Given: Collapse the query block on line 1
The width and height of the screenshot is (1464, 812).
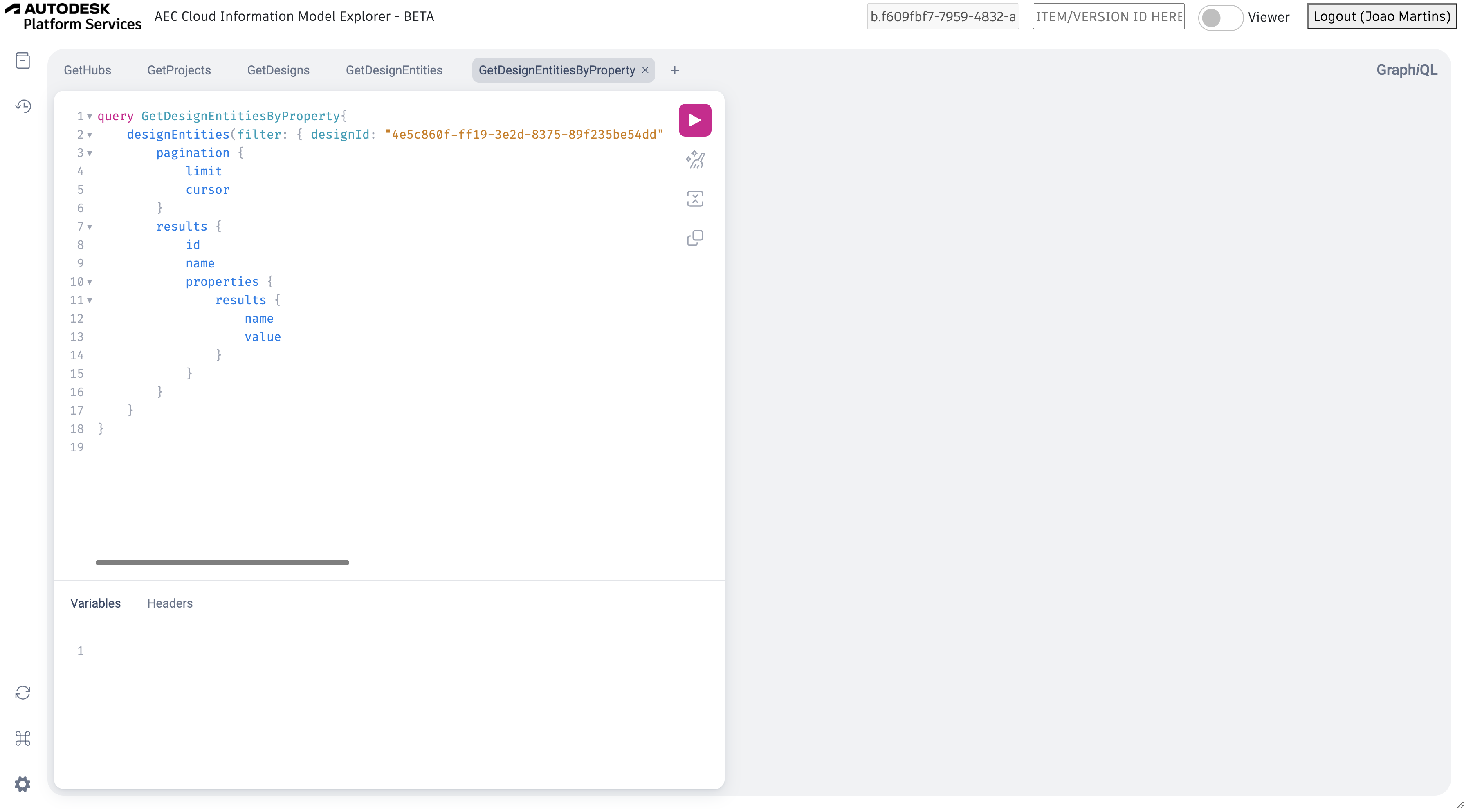Looking at the screenshot, I should click(89, 117).
